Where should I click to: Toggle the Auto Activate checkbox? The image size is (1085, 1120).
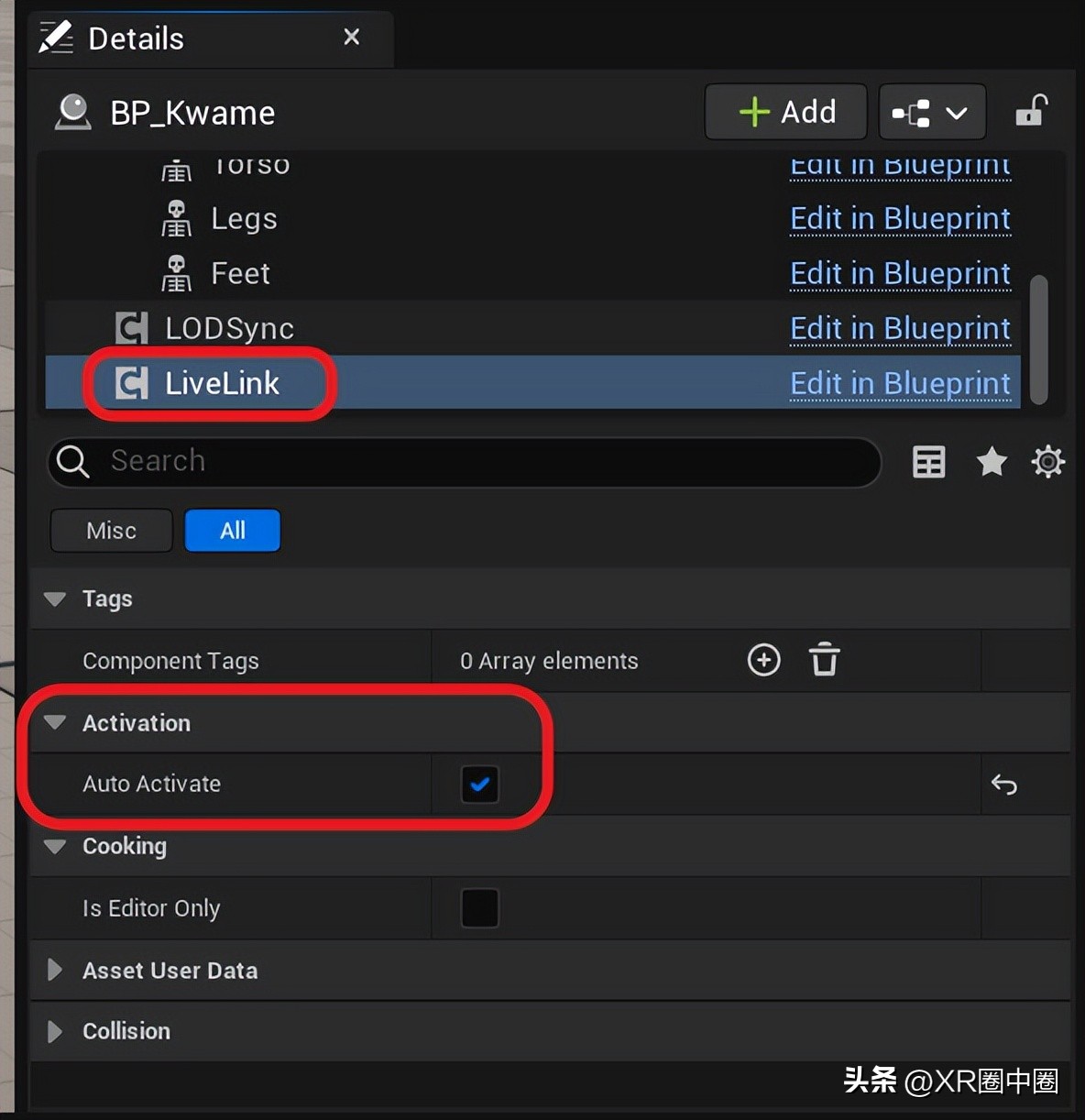(x=479, y=785)
